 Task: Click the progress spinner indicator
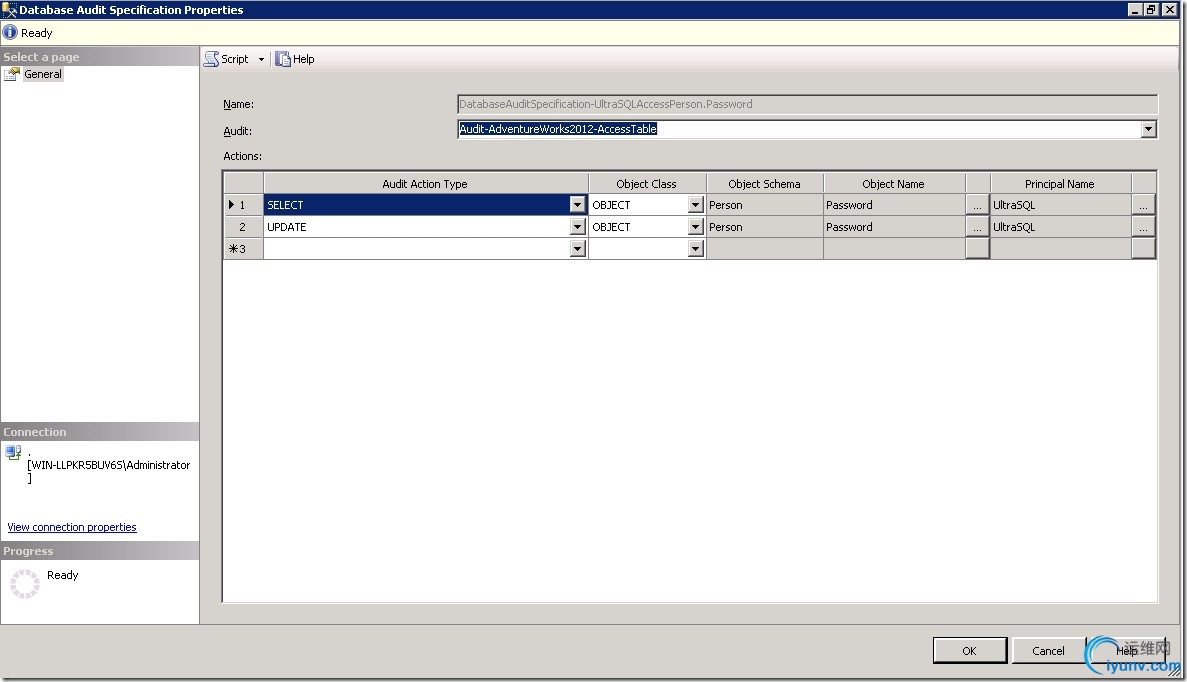click(x=24, y=584)
